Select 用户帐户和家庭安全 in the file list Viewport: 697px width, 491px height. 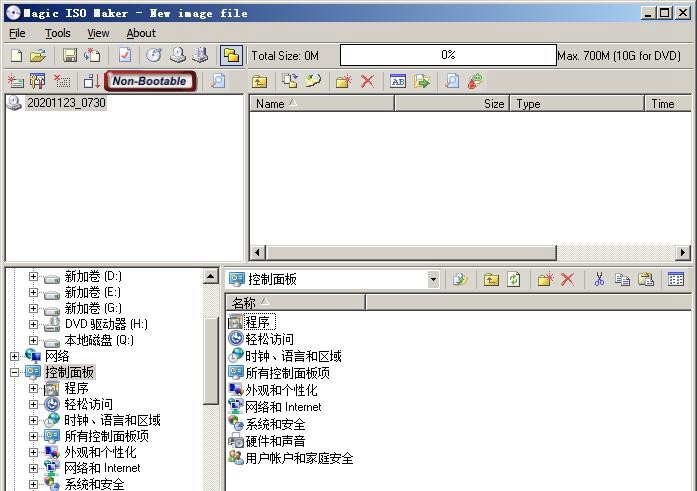(x=291, y=458)
